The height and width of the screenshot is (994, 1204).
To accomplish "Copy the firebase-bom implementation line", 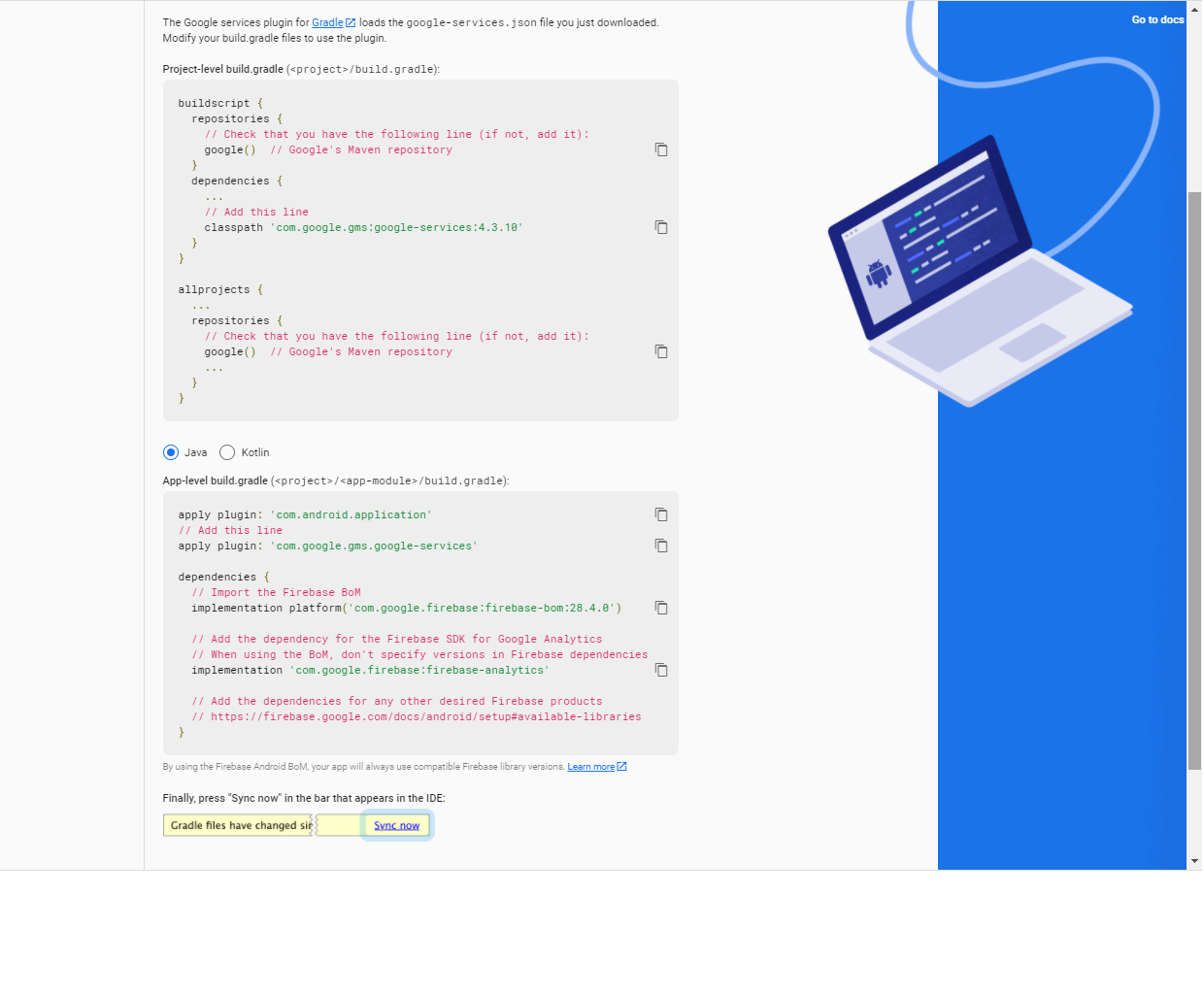I will [x=661, y=608].
